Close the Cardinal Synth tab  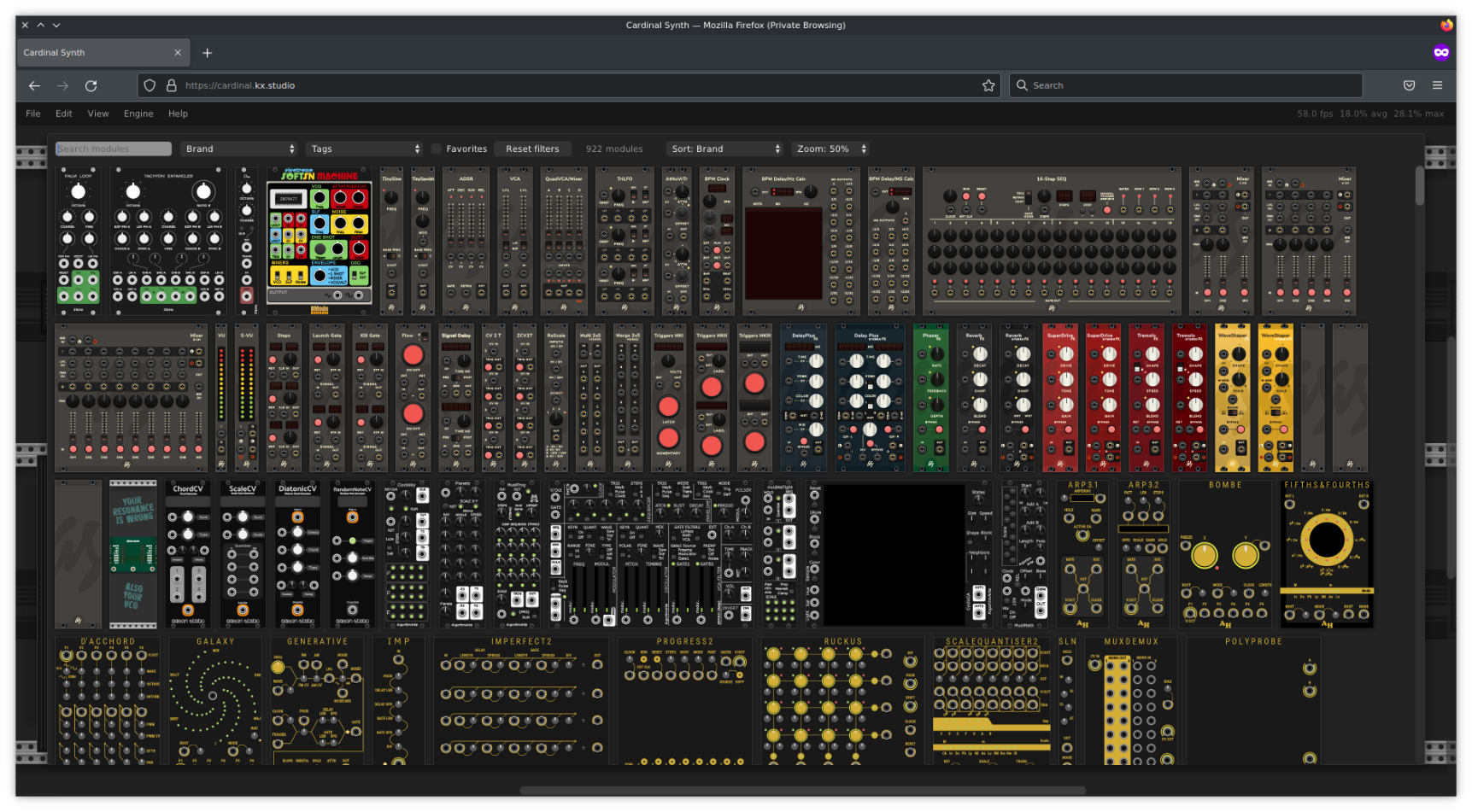178,53
